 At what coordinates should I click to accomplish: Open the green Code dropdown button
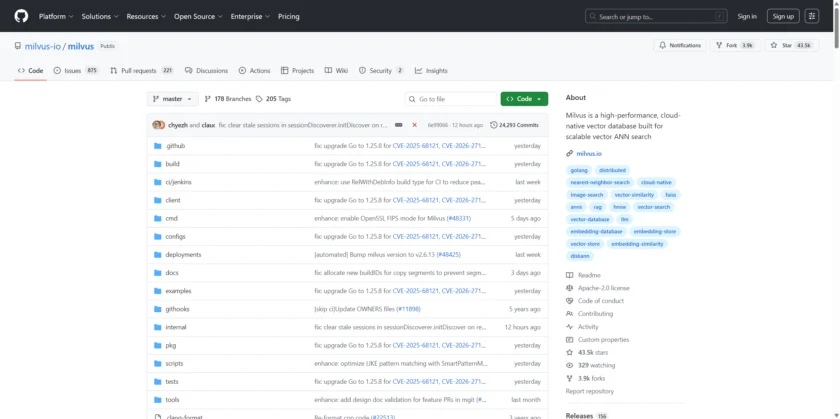click(524, 99)
